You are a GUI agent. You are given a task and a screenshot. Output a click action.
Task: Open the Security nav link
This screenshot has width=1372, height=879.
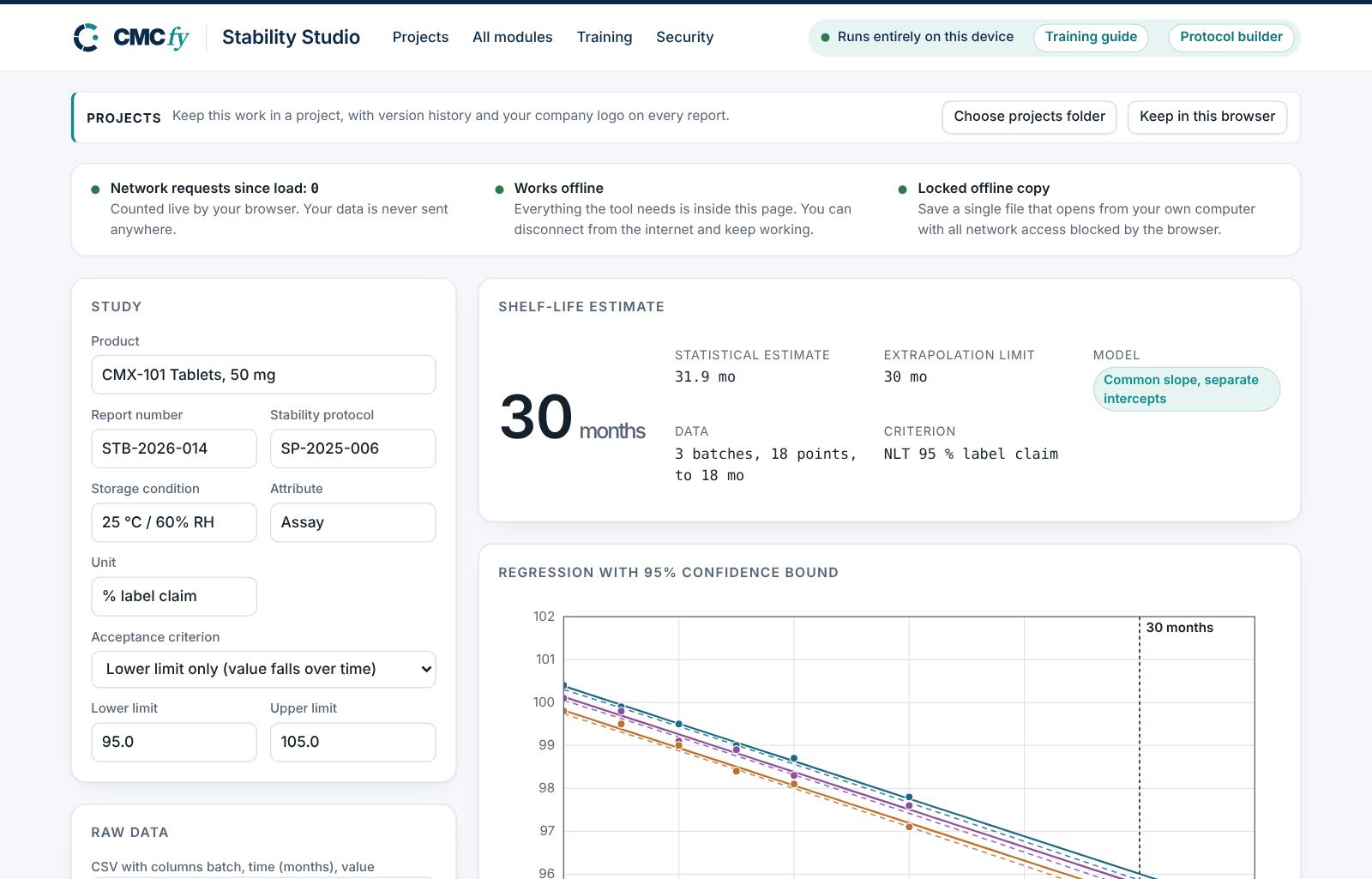pos(684,37)
